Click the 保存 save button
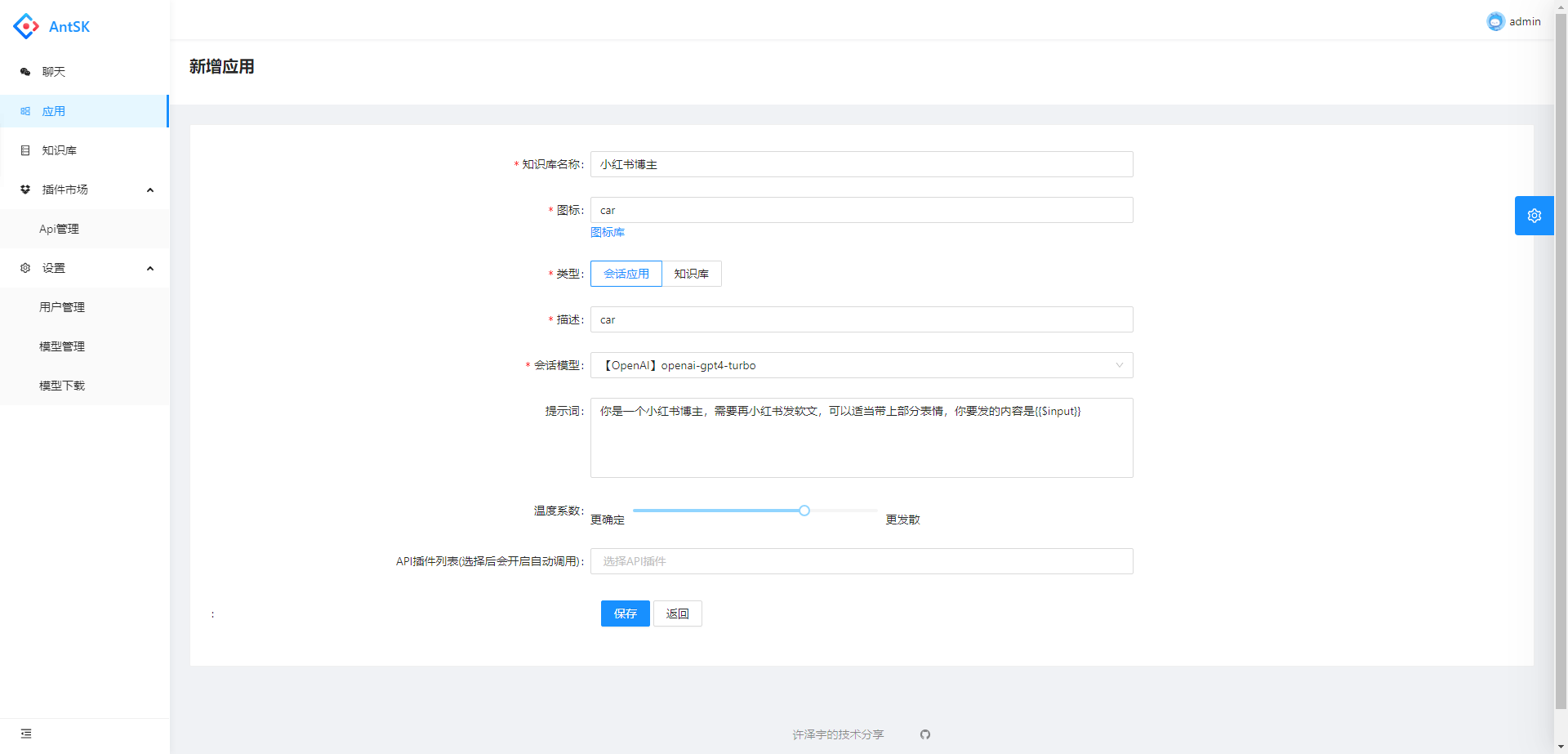This screenshot has height=754, width=1568. click(x=625, y=613)
